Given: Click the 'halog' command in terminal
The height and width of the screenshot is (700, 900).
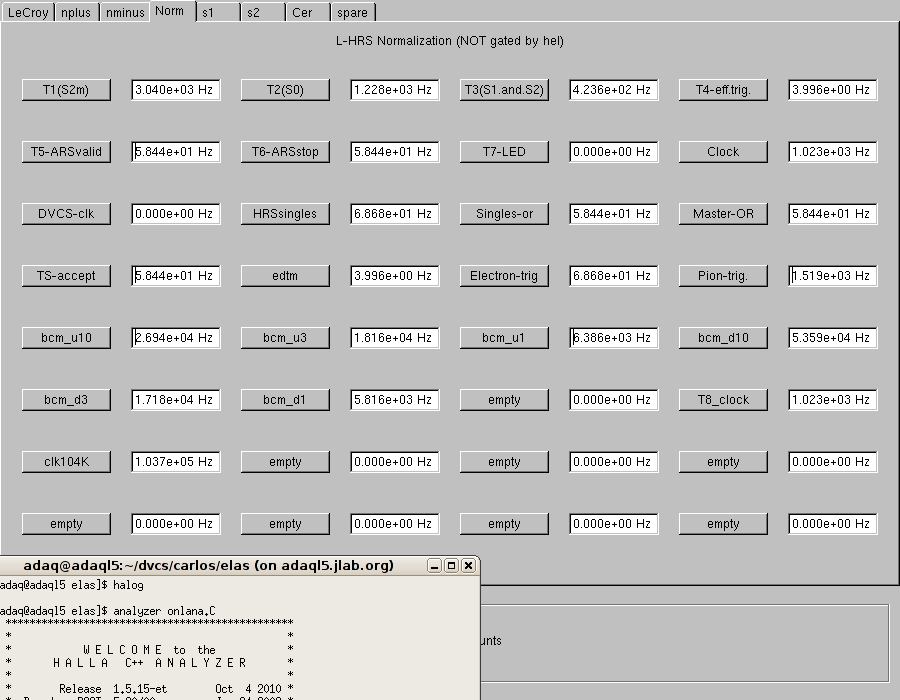Looking at the screenshot, I should click(x=128, y=585).
